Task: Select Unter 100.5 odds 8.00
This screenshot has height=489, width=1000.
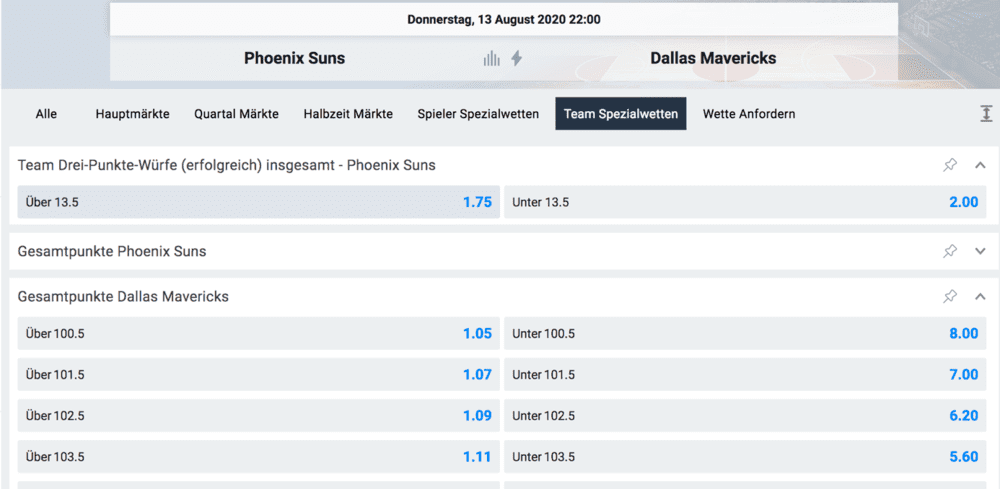Action: click(x=745, y=333)
